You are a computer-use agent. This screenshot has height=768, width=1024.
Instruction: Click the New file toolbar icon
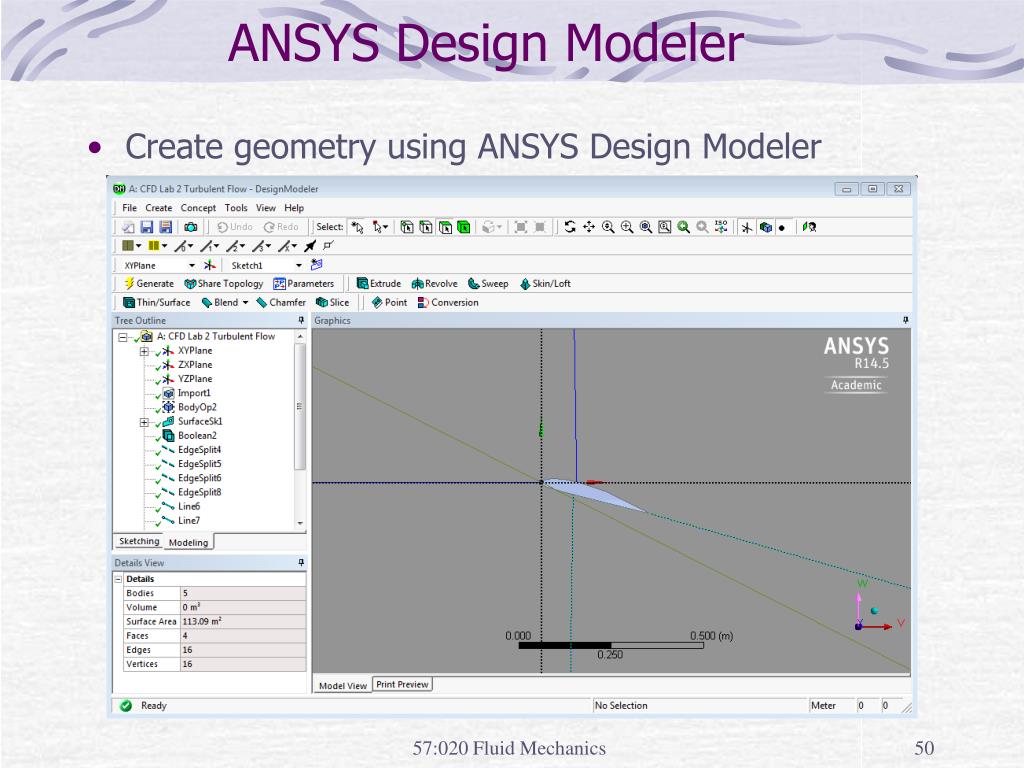[x=128, y=227]
